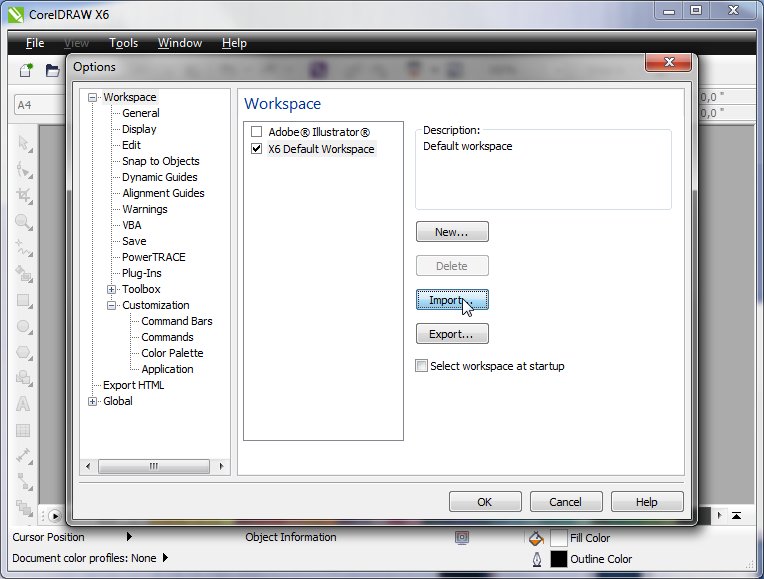The height and width of the screenshot is (579, 764).
Task: Check the Adobe Illustrator workspace checkbox
Action: [256, 132]
